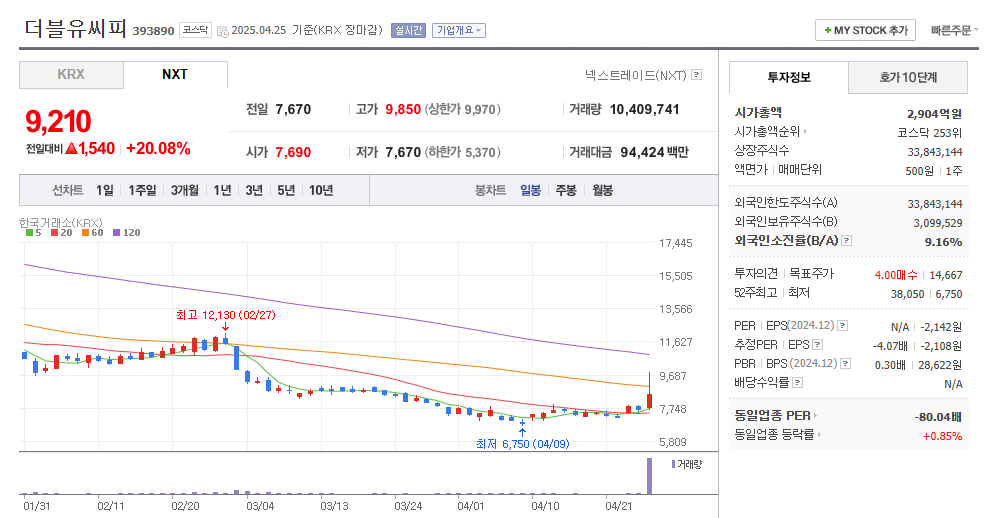
Task: Click the 거래대금 value 94,424 백만
Action: point(654,152)
